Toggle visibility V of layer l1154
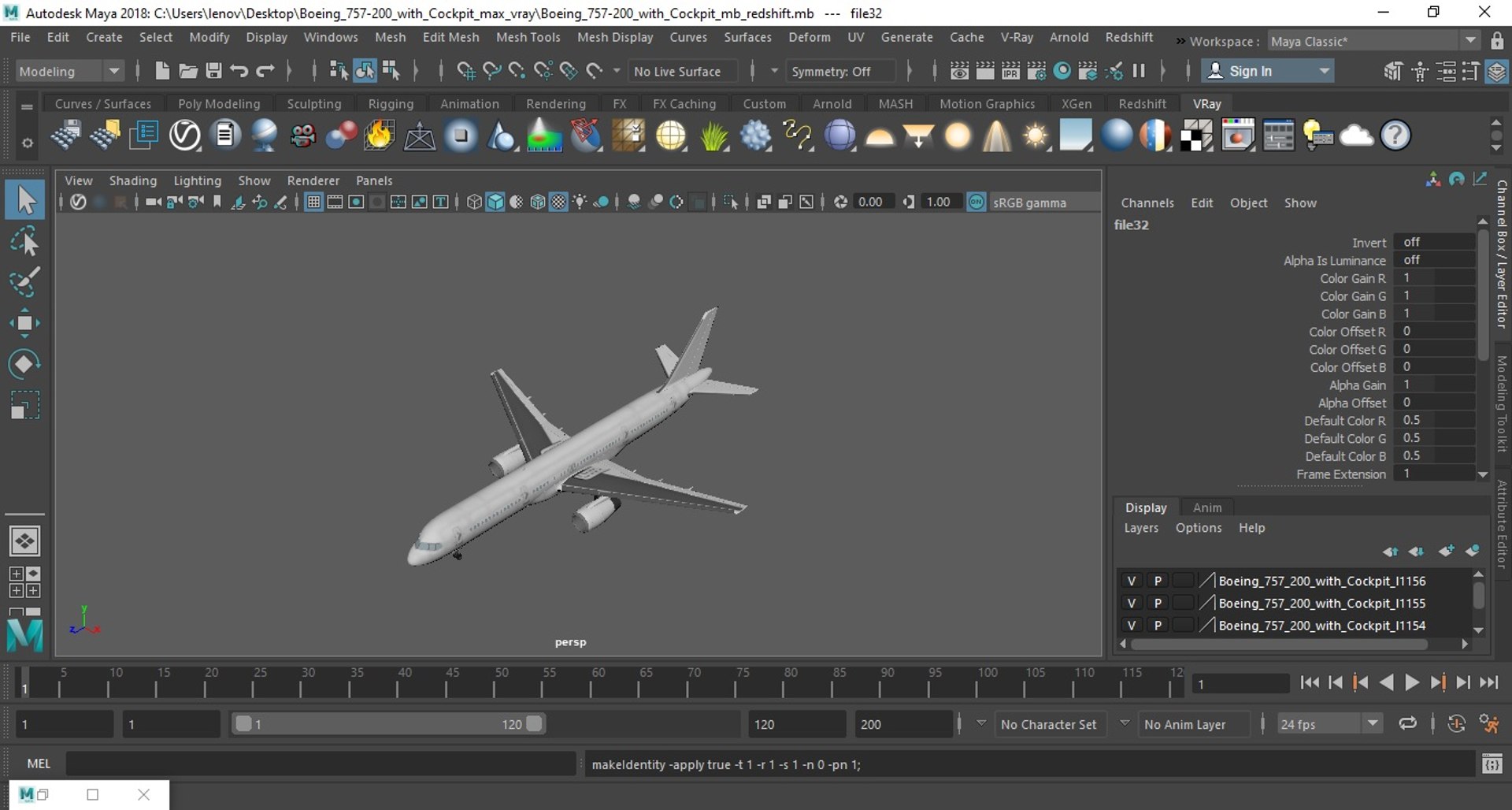Screen dimensions: 1512x810 tap(1132, 625)
